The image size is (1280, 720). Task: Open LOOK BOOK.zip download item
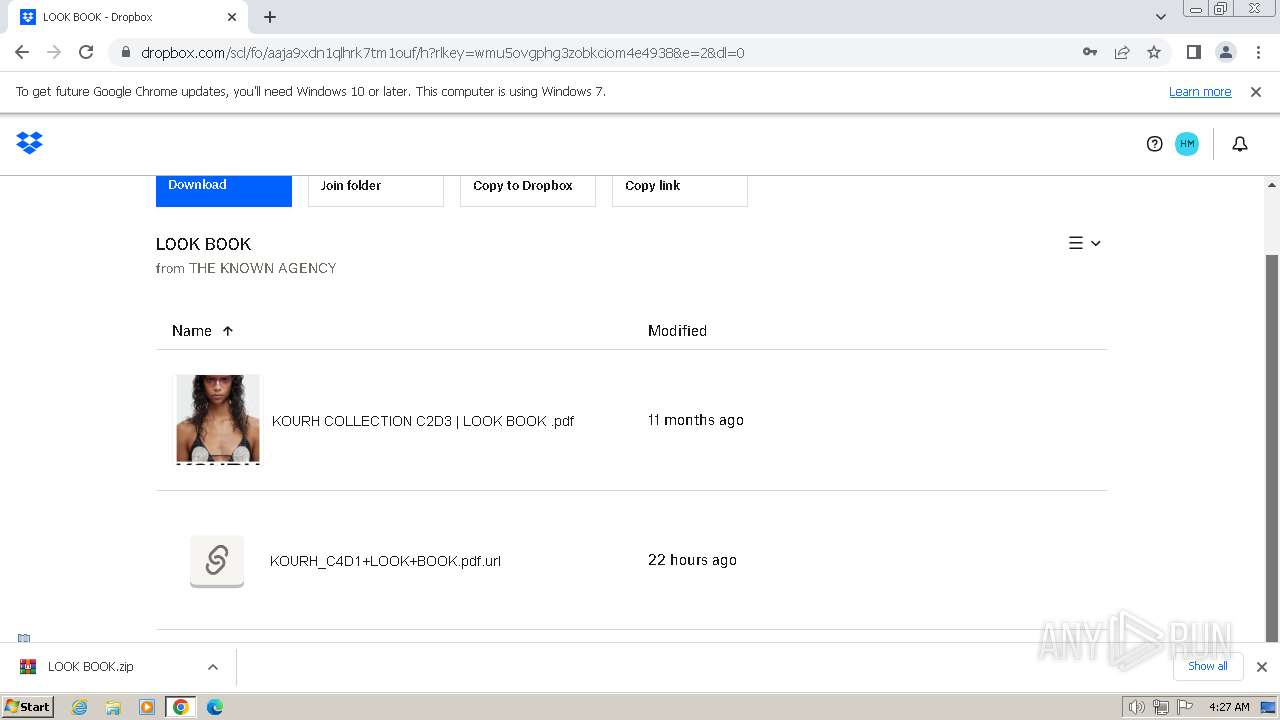pyautogui.click(x=90, y=667)
